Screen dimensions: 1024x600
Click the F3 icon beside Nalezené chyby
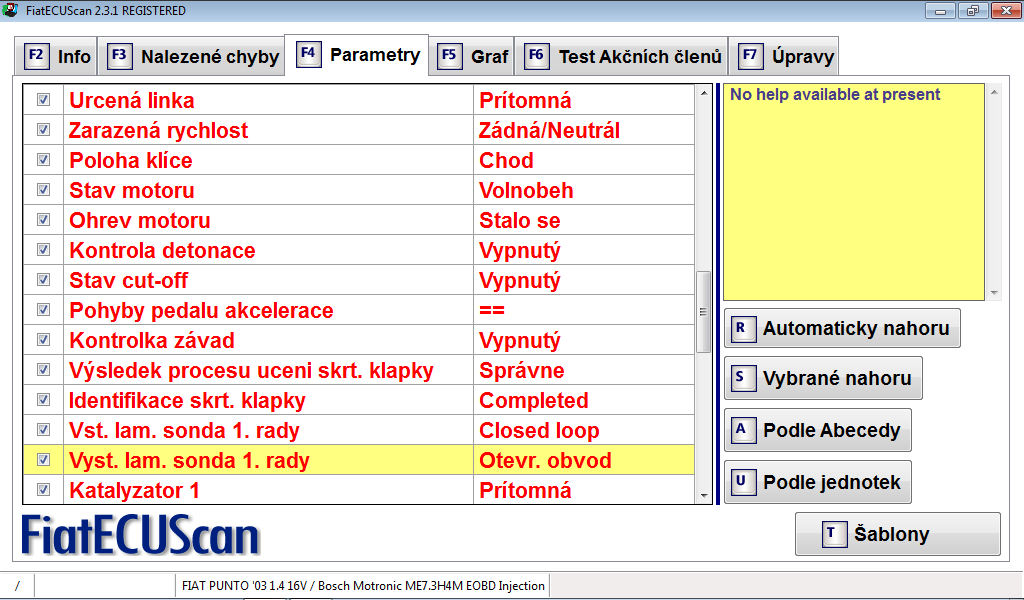120,56
